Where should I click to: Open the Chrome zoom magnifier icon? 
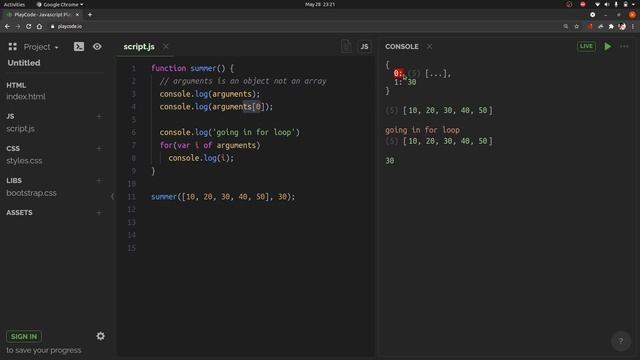click(566, 26)
